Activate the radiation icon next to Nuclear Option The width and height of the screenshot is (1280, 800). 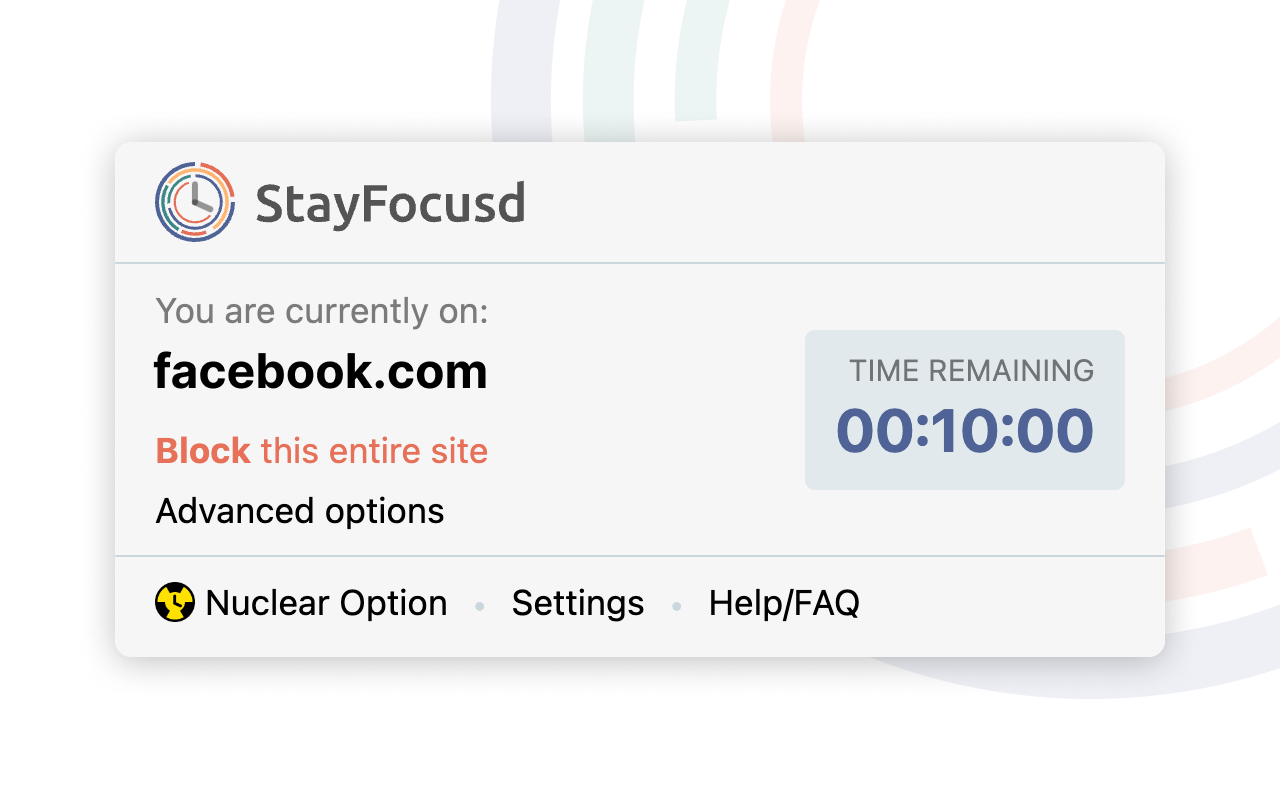coord(176,601)
